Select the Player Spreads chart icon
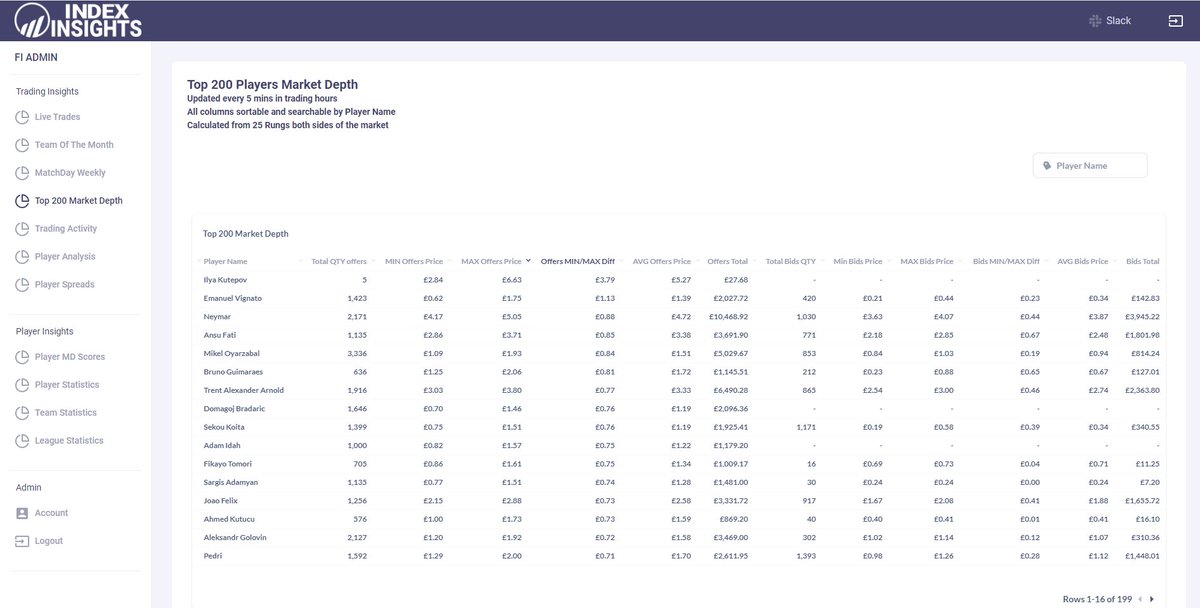Image resolution: width=1200 pixels, height=608 pixels. click(24, 284)
